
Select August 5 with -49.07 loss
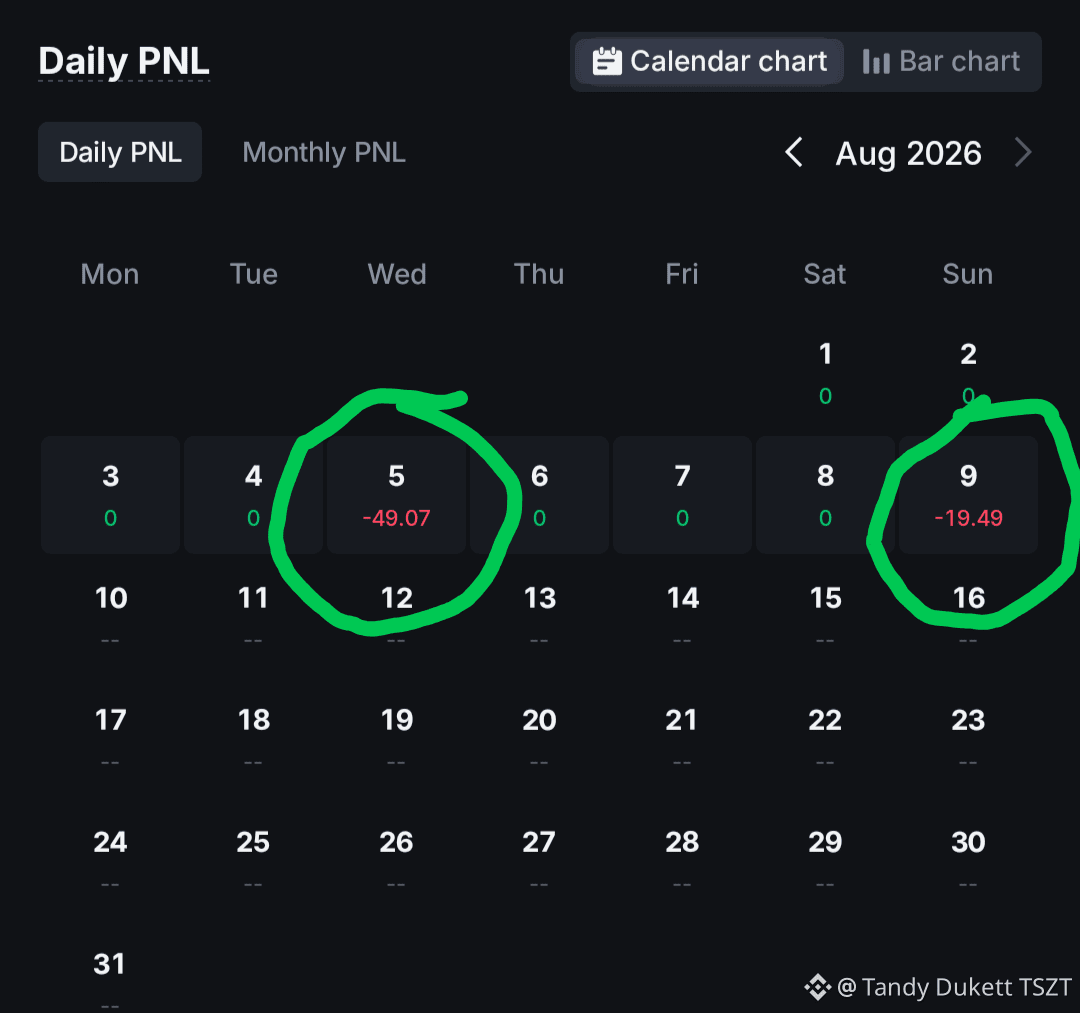397,495
